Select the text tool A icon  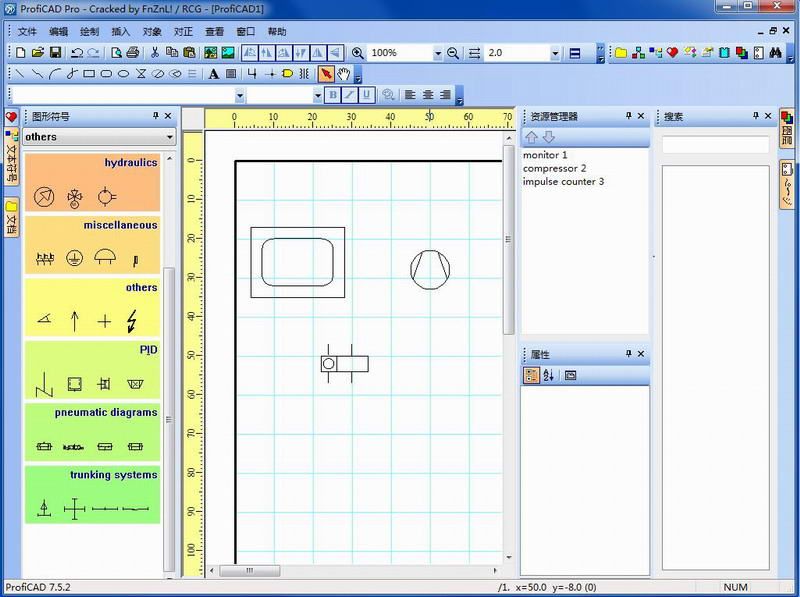click(x=213, y=73)
